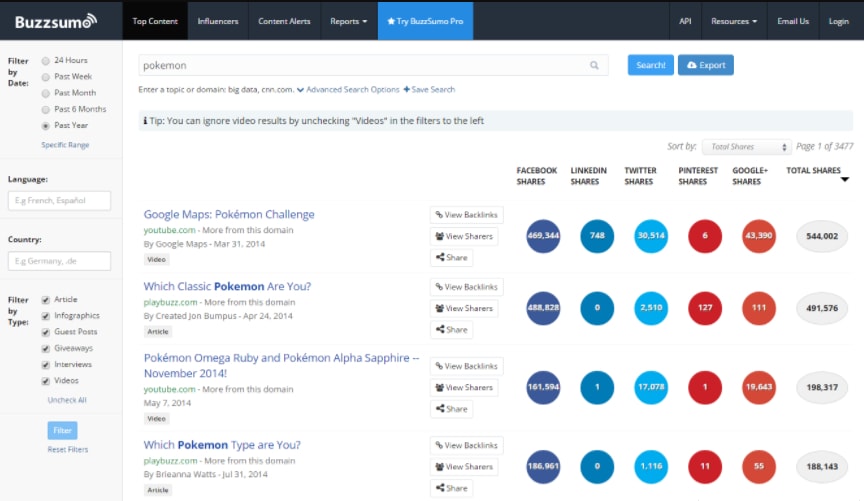Select the Past Year date filter

pyautogui.click(x=46, y=126)
